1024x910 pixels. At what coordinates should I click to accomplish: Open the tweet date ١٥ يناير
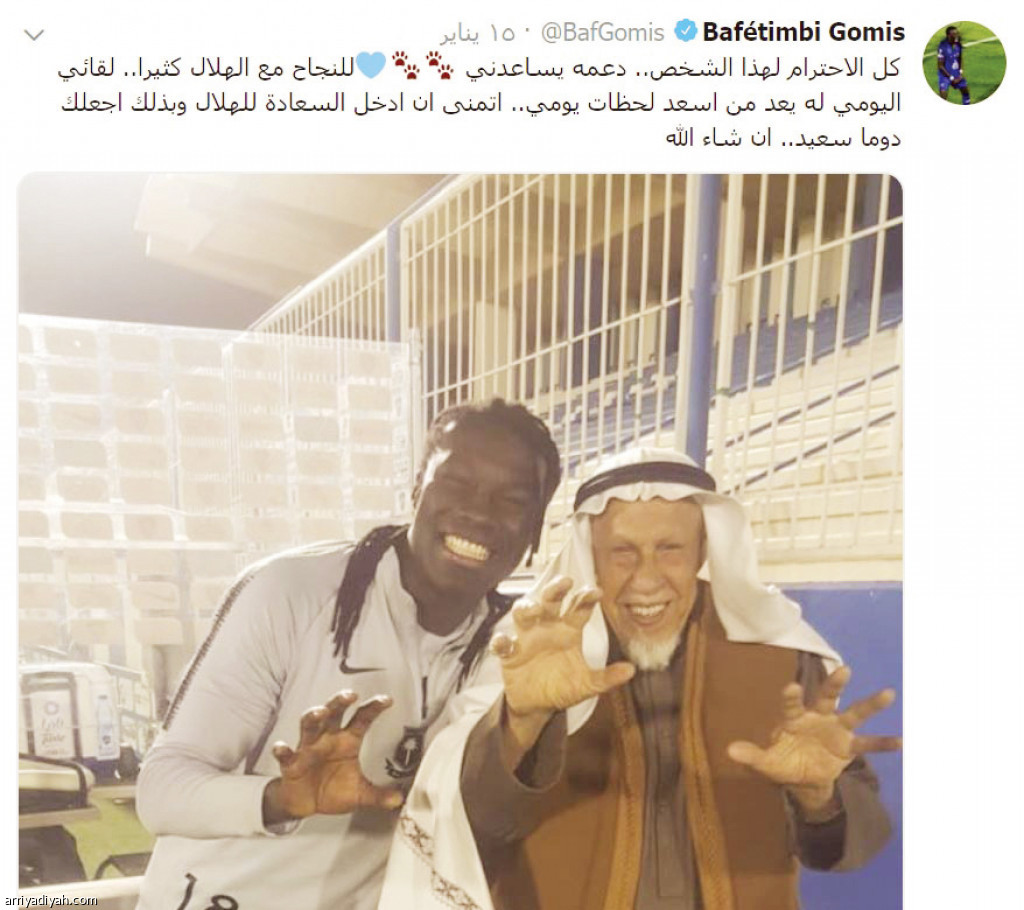477,33
